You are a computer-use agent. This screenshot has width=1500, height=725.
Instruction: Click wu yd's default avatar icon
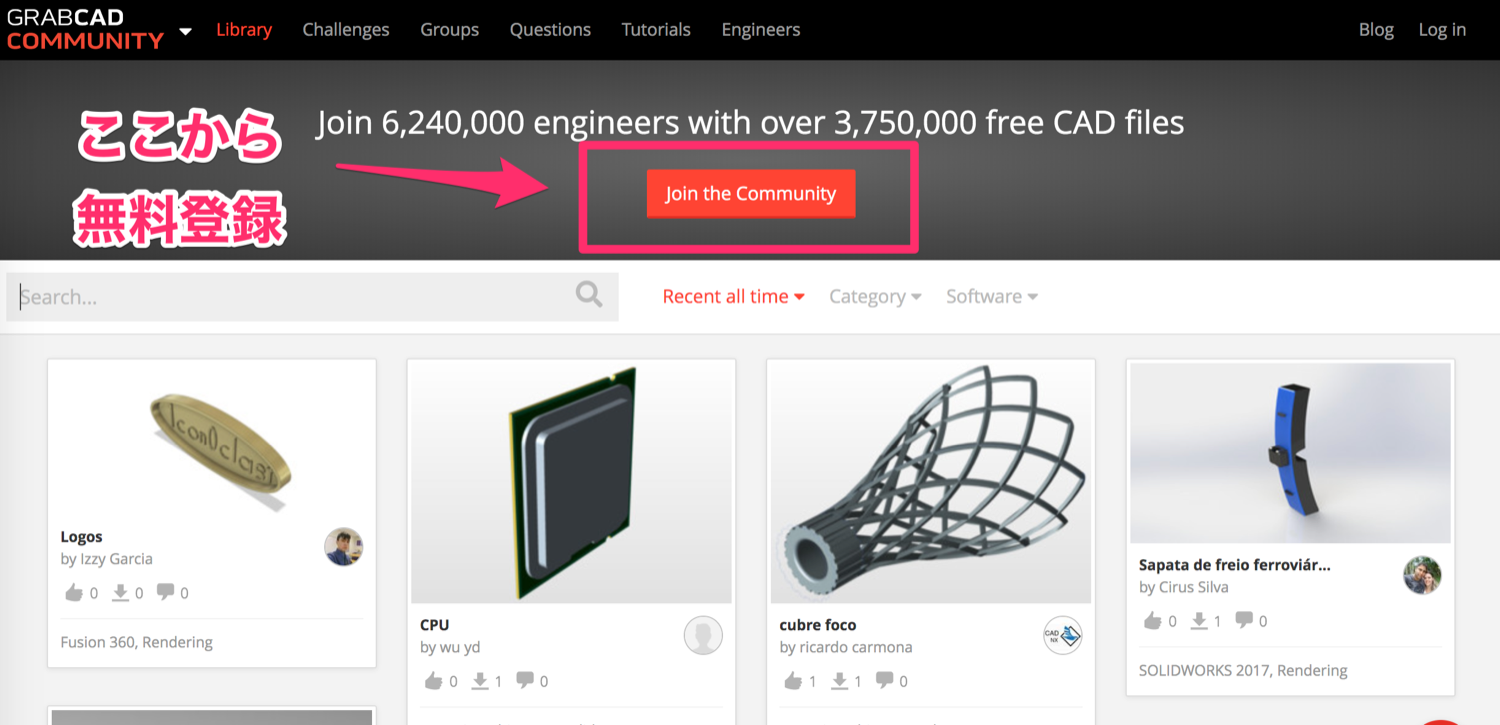pyautogui.click(x=703, y=635)
